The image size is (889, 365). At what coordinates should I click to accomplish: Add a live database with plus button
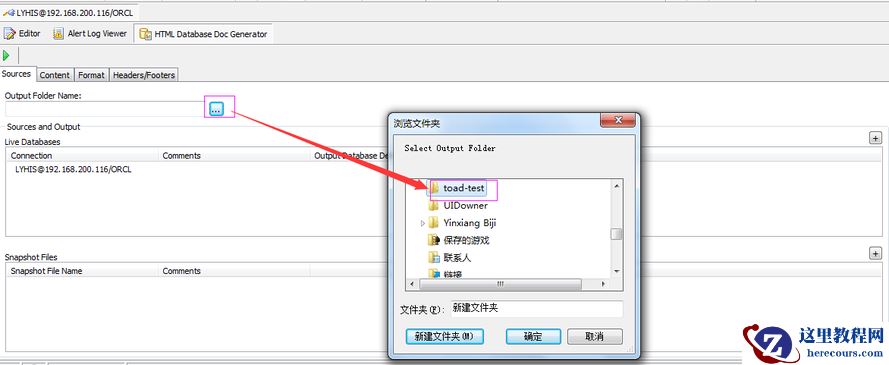click(x=875, y=138)
